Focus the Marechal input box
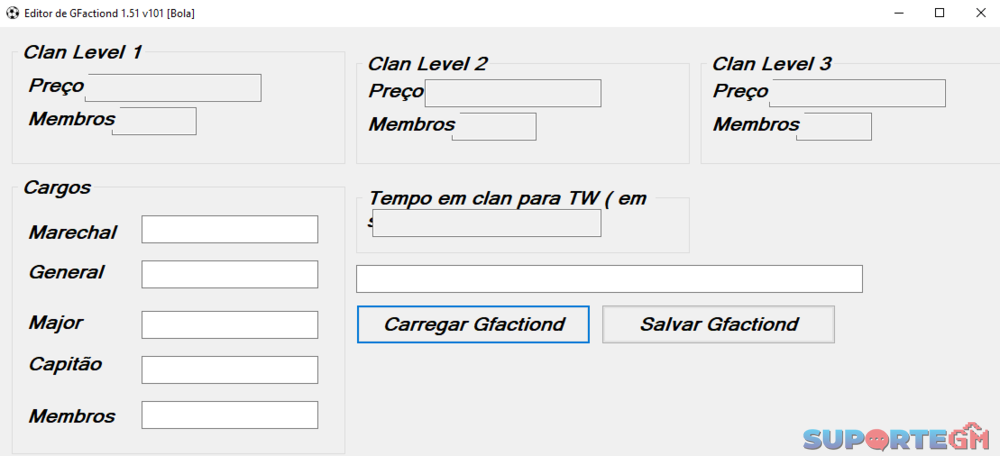Image resolution: width=1000 pixels, height=456 pixels. (229, 229)
